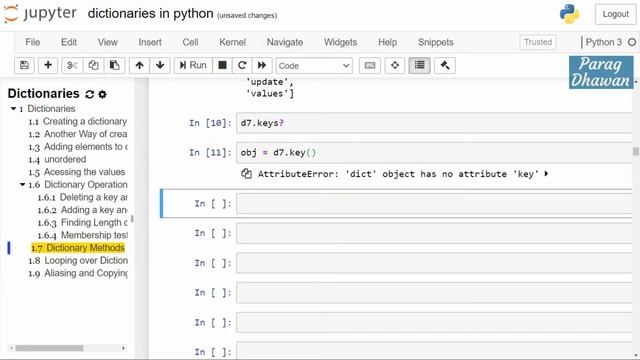
Task: Interrupt the kernel with stop icon
Action: (222, 65)
